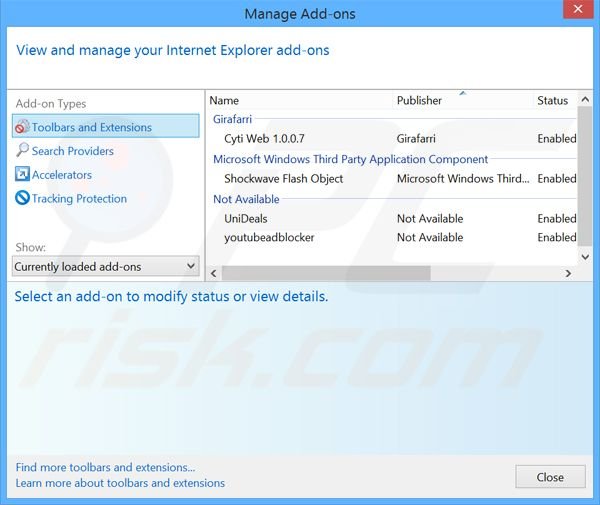Close the Manage Add-ons window
This screenshot has width=600, height=505.
[x=578, y=9]
